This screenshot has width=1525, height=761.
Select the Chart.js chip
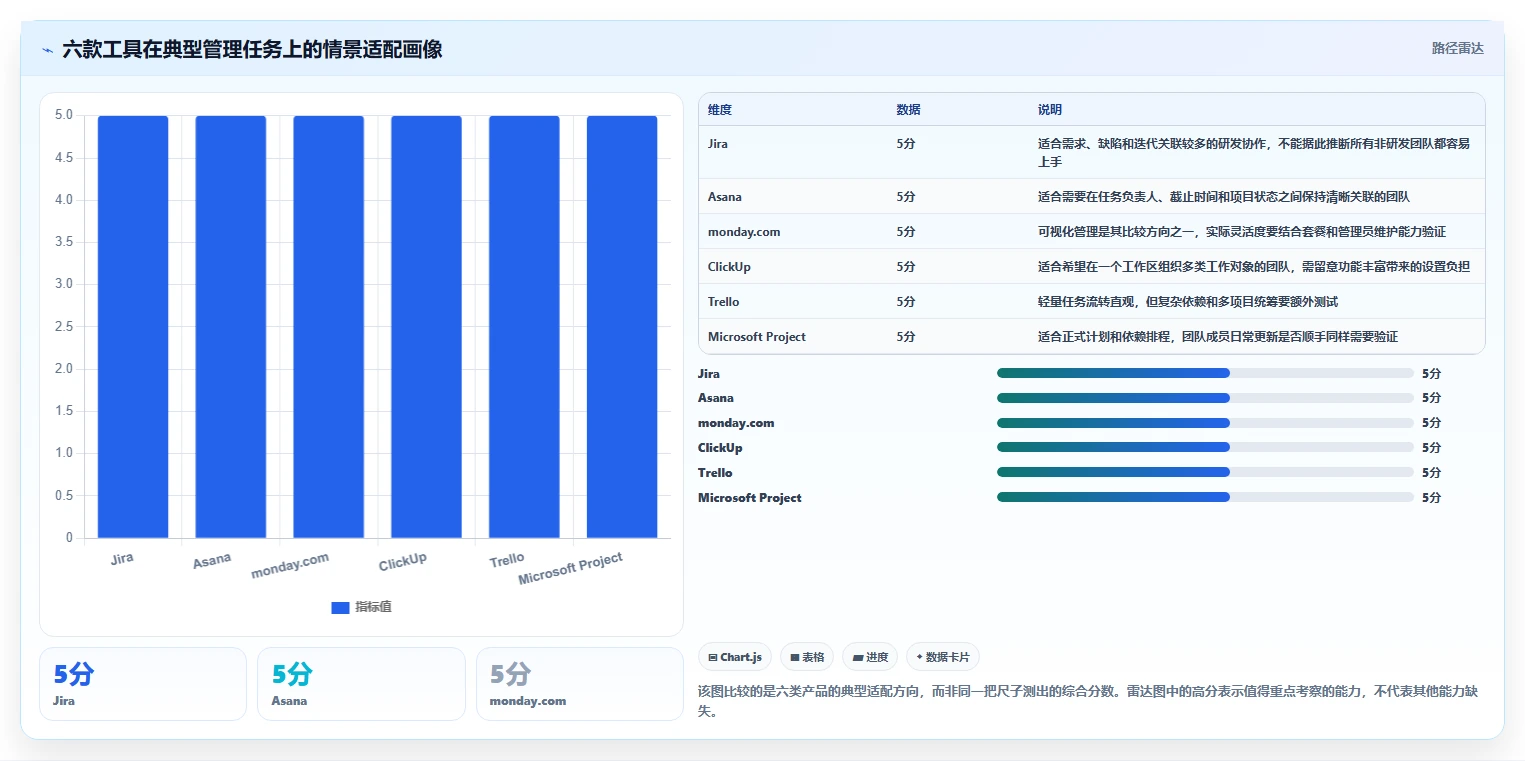click(x=735, y=657)
